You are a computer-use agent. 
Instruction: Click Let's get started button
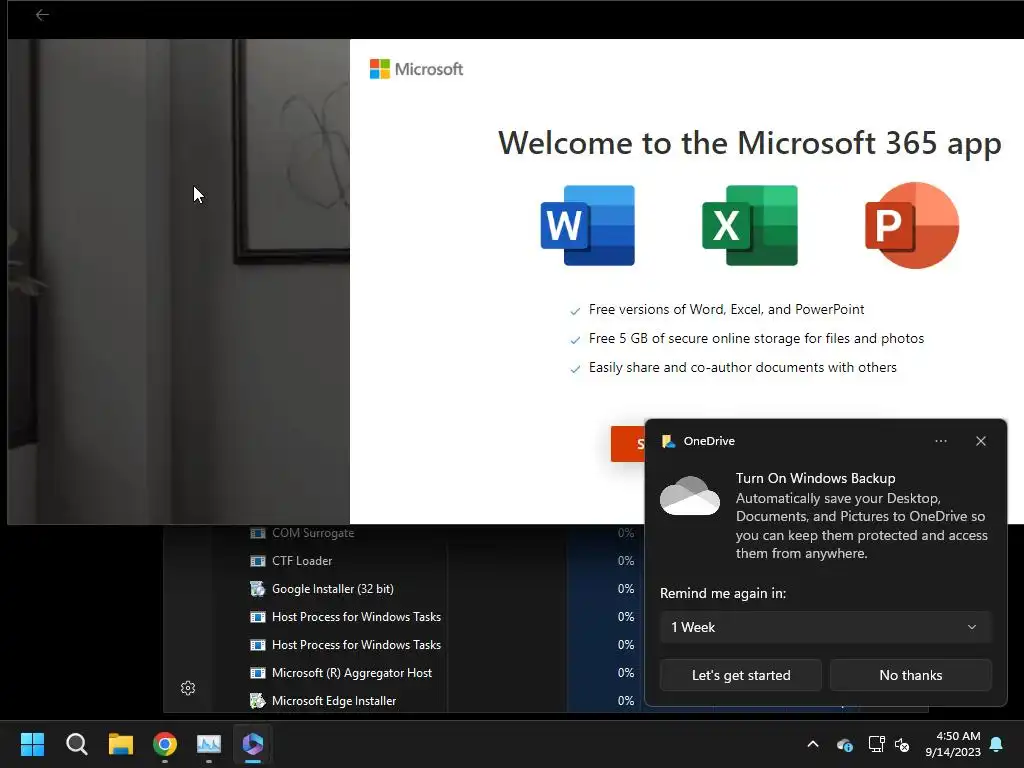click(x=741, y=675)
